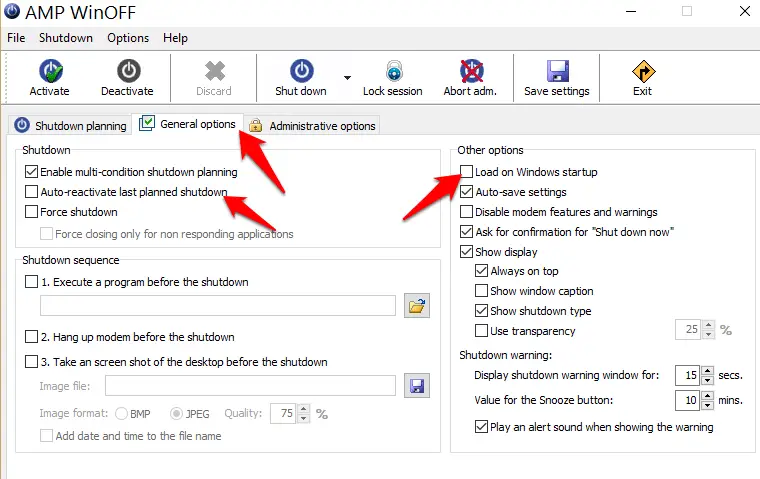Viewport: 760px width, 479px height.
Task: Click the Exit toolbar icon
Action: pos(643,72)
